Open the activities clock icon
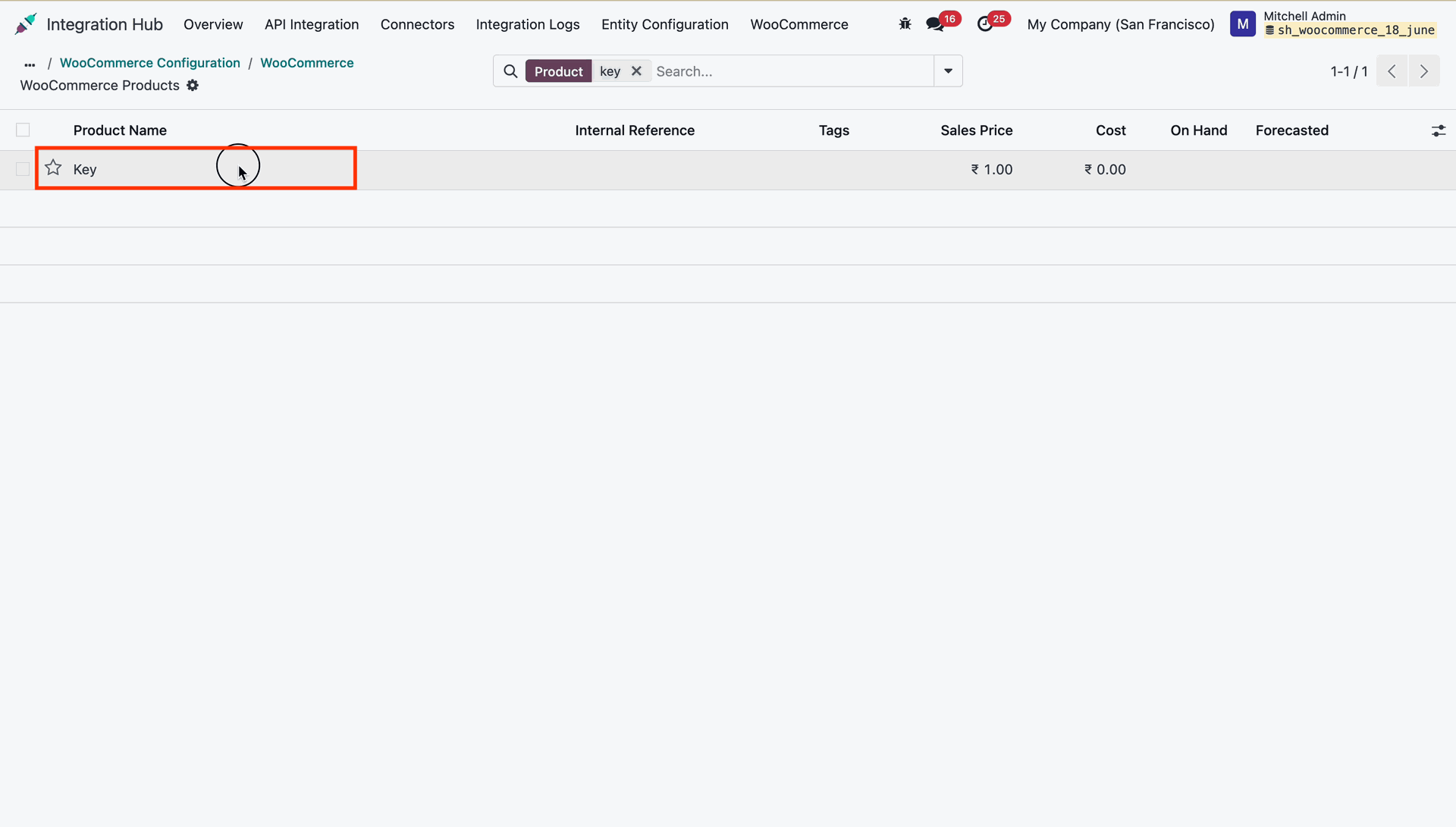Screen dimensions: 1456x827 click(985, 24)
